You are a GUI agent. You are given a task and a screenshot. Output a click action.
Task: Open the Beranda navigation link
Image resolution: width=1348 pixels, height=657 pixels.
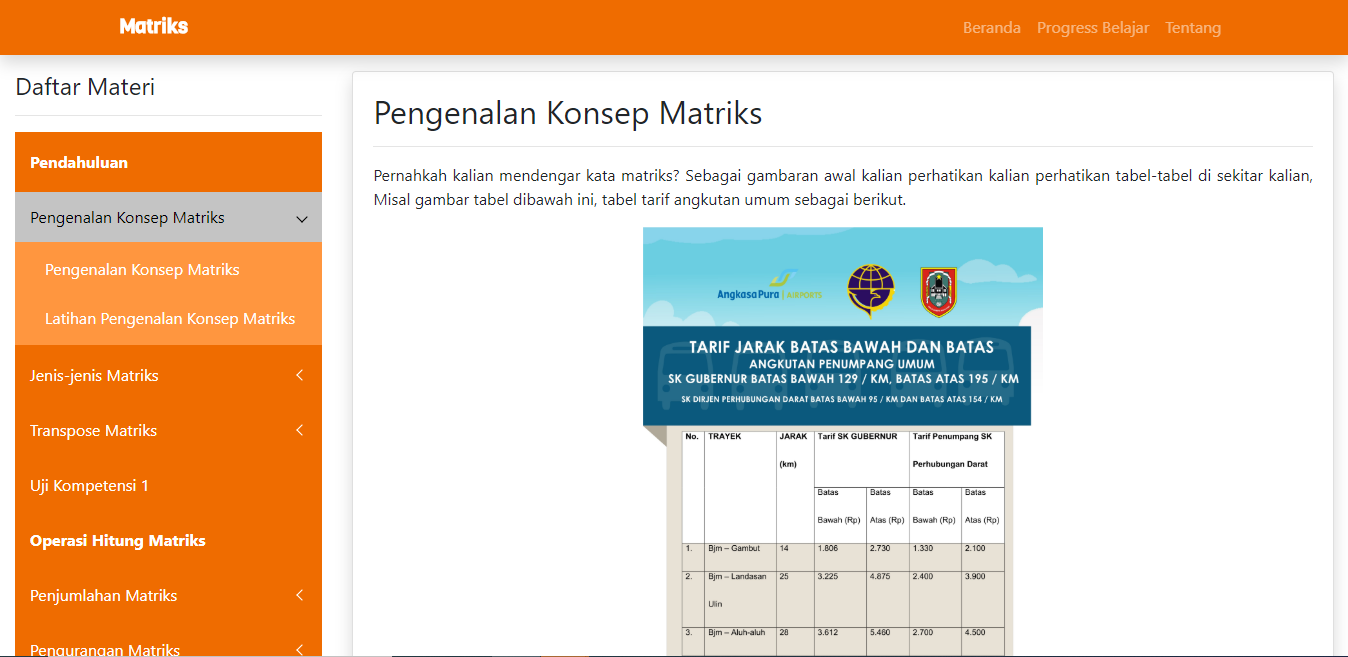991,28
